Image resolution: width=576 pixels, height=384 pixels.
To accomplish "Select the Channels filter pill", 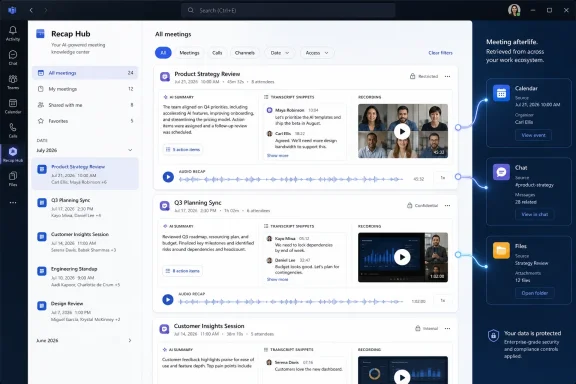I will (x=245, y=53).
